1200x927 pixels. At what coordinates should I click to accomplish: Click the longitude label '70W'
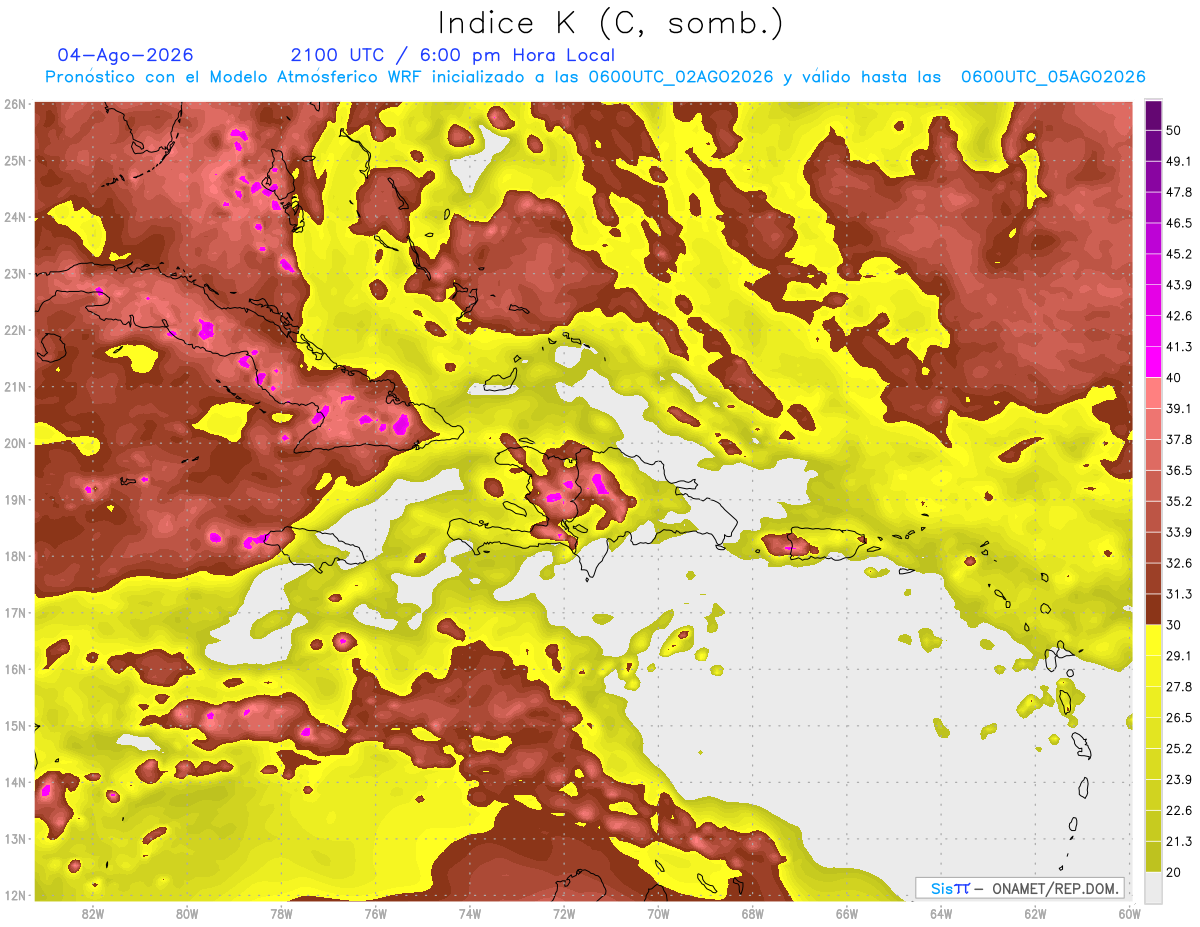[658, 913]
